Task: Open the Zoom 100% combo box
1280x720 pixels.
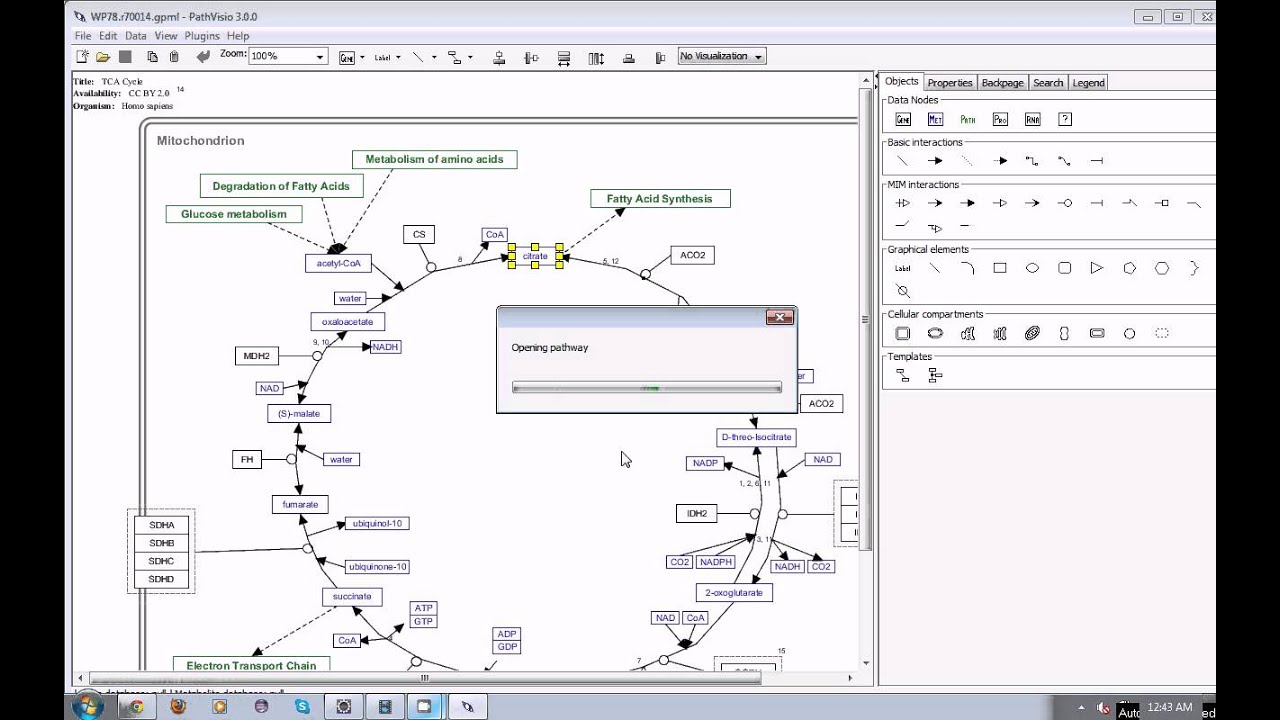Action: click(288, 57)
